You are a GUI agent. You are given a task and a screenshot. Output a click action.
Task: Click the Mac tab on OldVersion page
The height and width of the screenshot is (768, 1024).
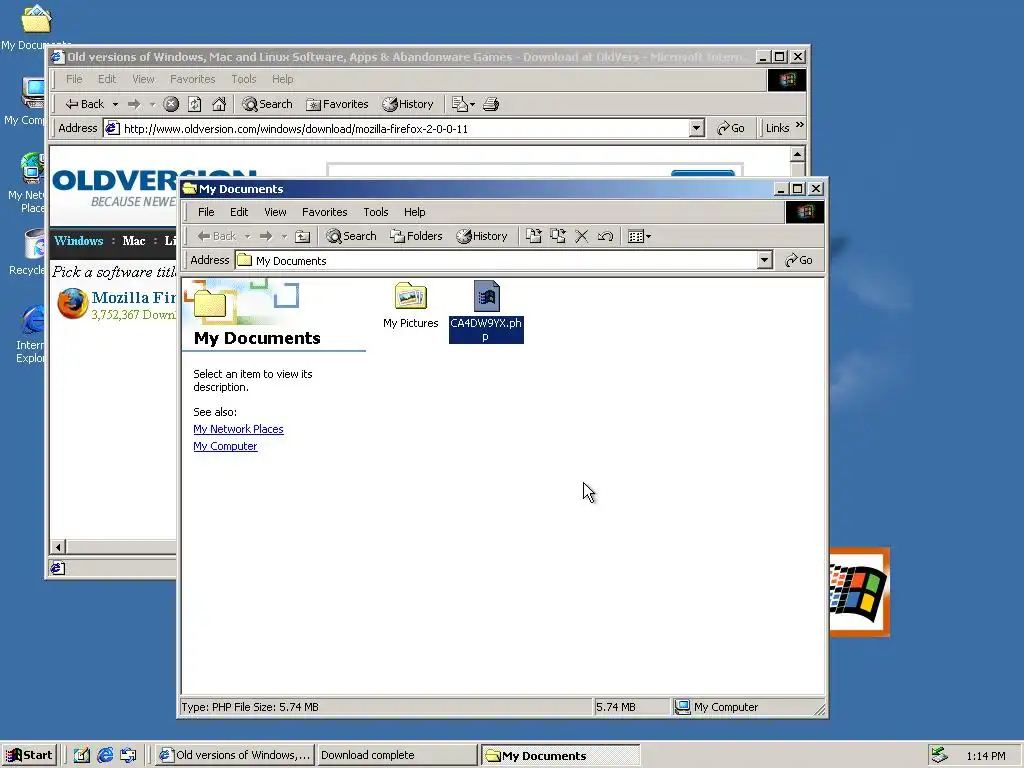pos(134,241)
